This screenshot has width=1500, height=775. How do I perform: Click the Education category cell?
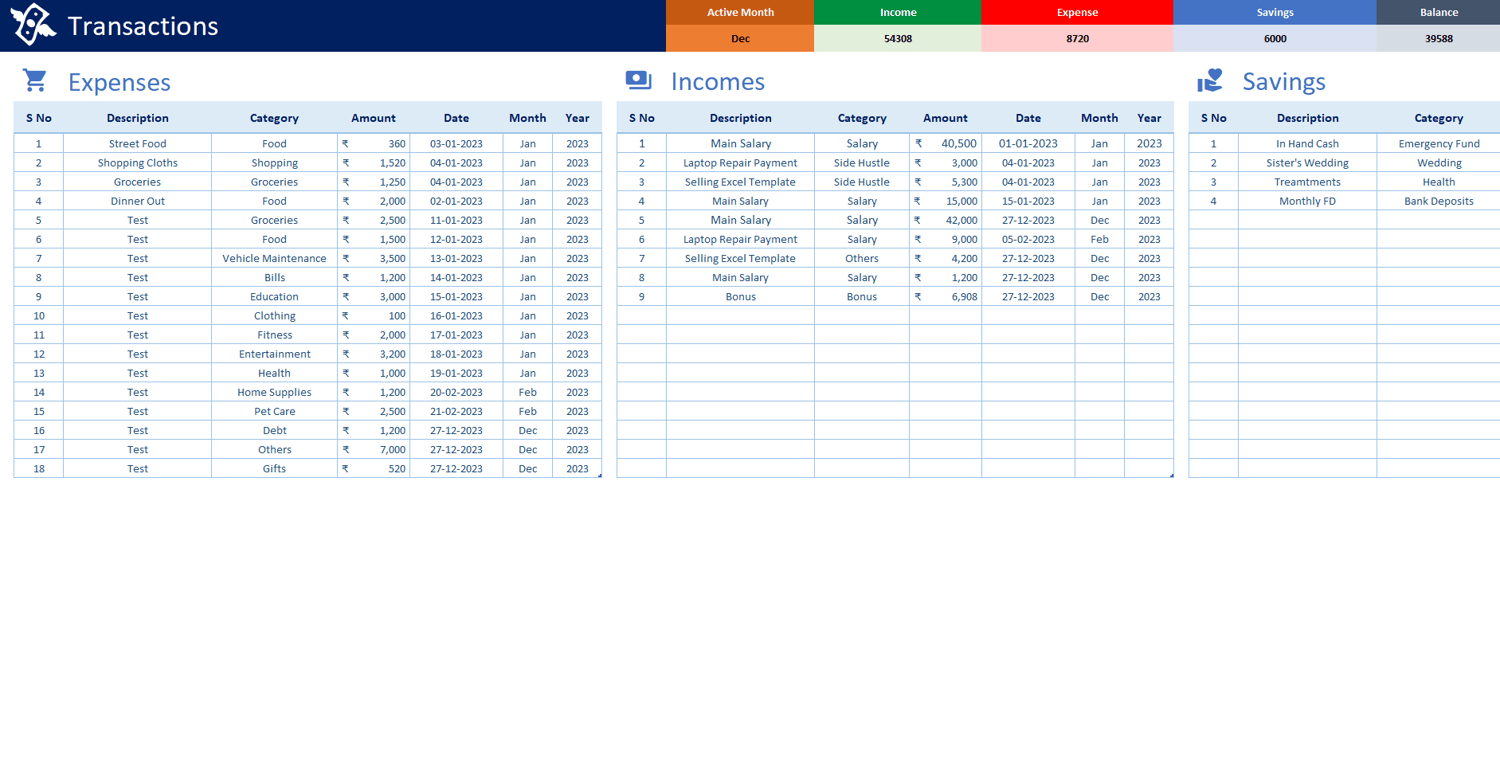pyautogui.click(x=274, y=297)
